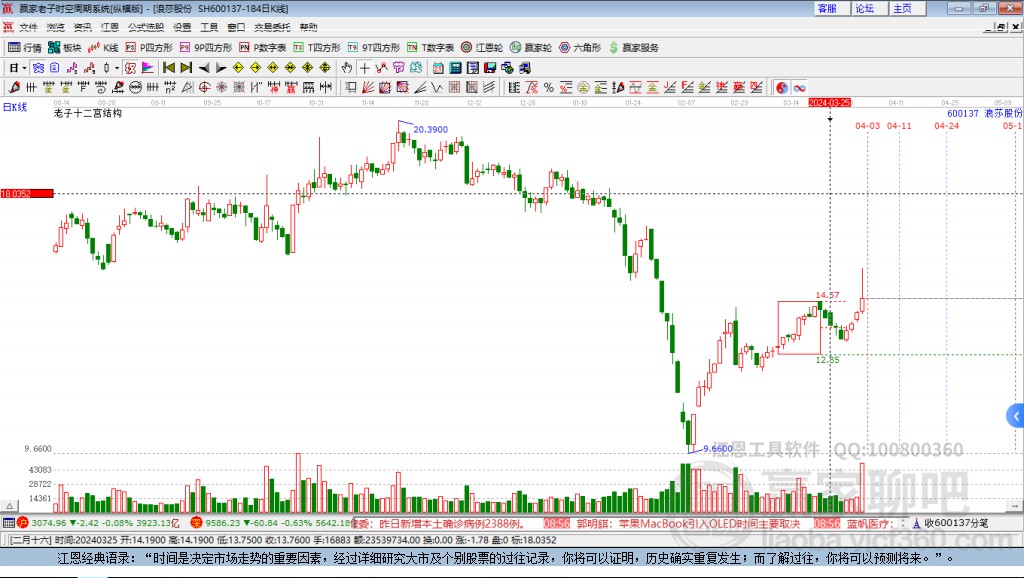Screen dimensions: 1024x578
Task: Open the 设置 menu
Action: (182, 27)
